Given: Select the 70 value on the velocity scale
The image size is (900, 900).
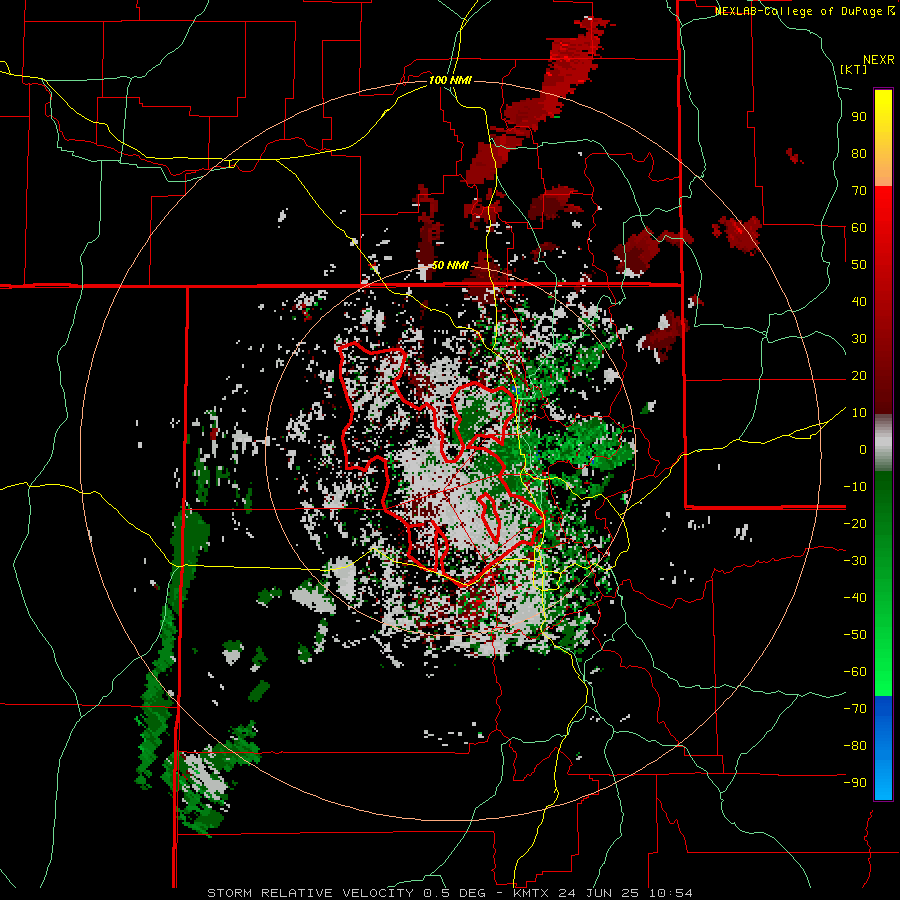Looking at the screenshot, I should point(859,191).
